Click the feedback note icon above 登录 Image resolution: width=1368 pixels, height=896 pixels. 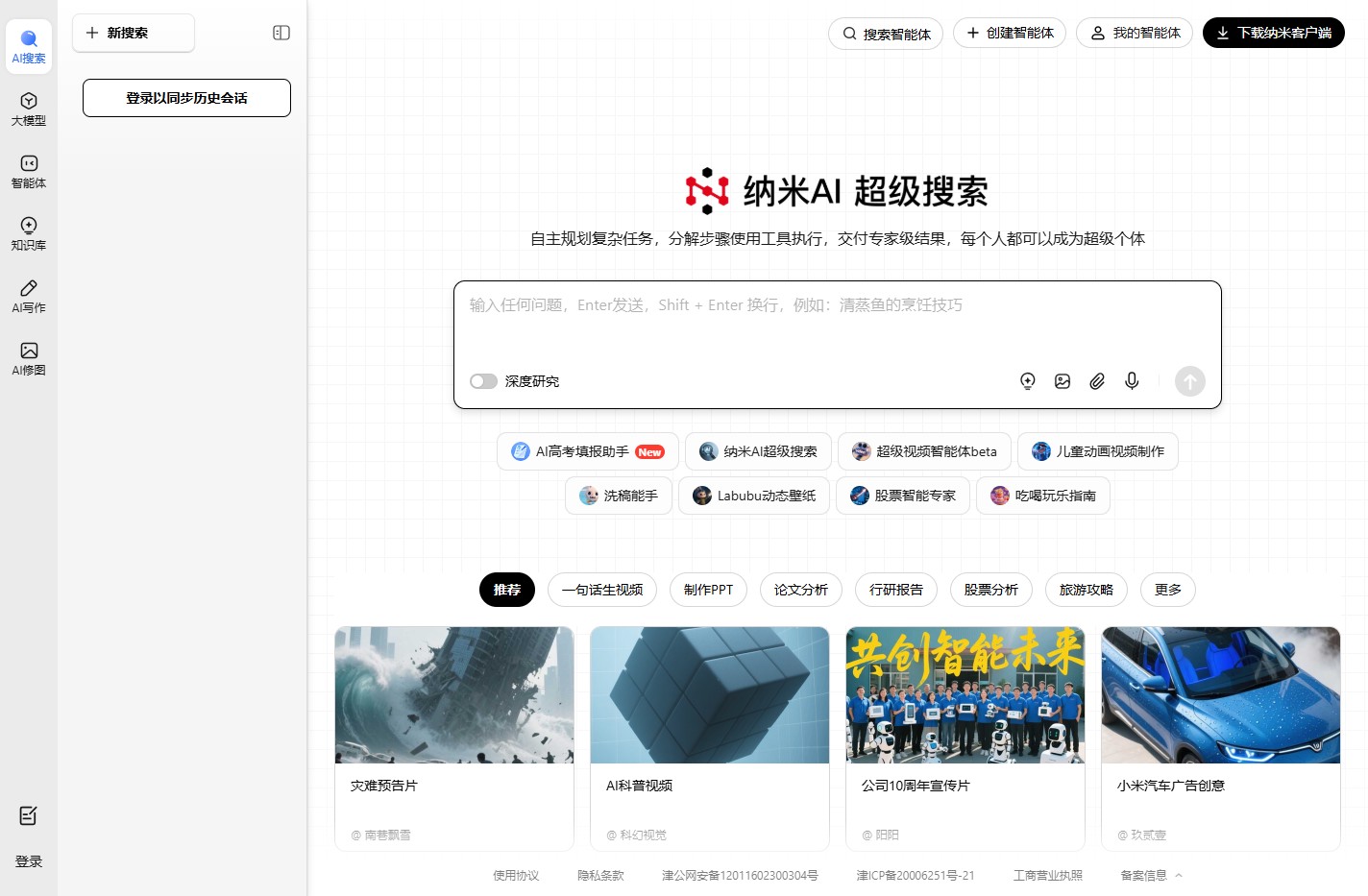click(29, 815)
